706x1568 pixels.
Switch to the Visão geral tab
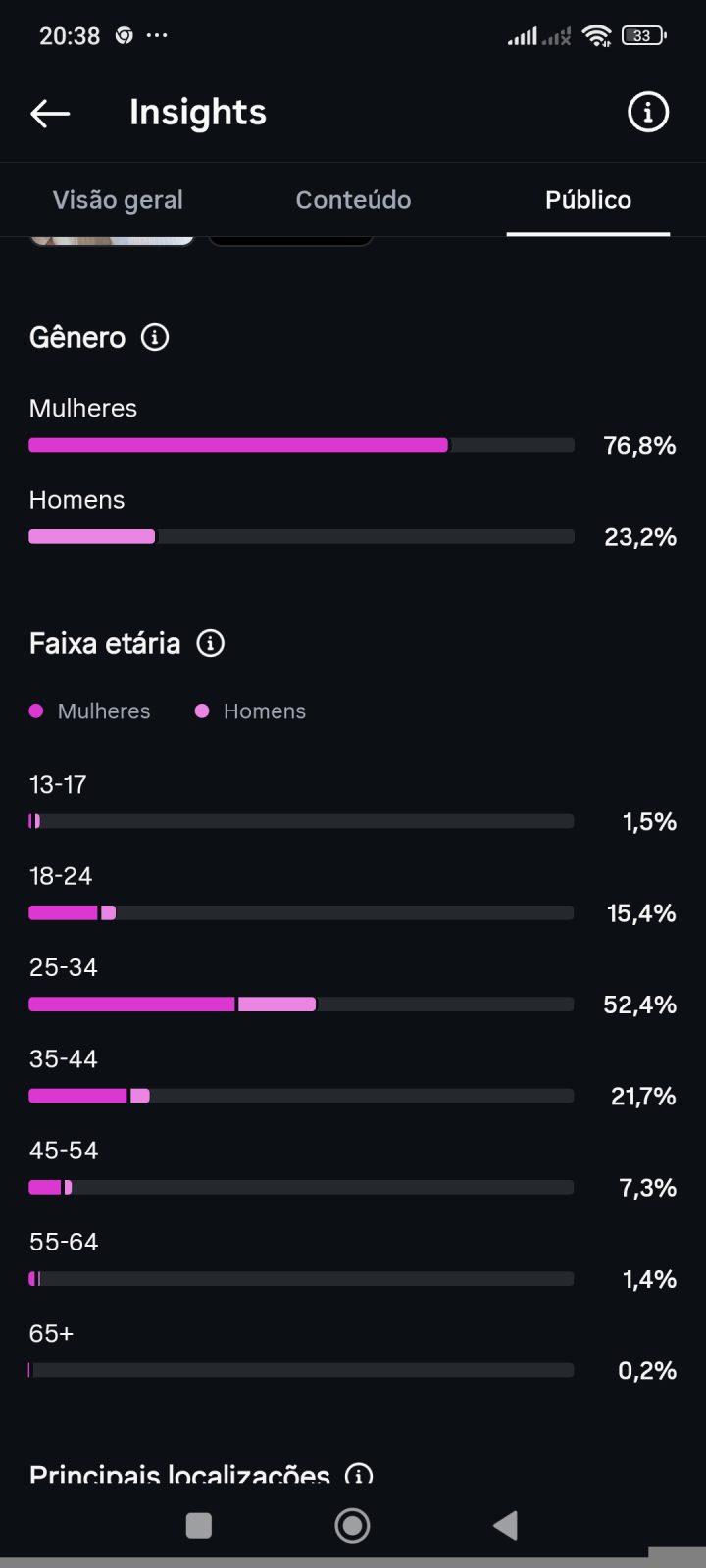pyautogui.click(x=118, y=200)
